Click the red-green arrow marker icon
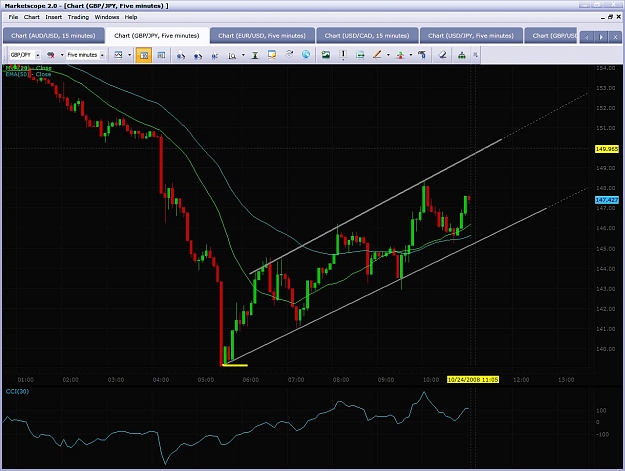 click(x=400, y=55)
